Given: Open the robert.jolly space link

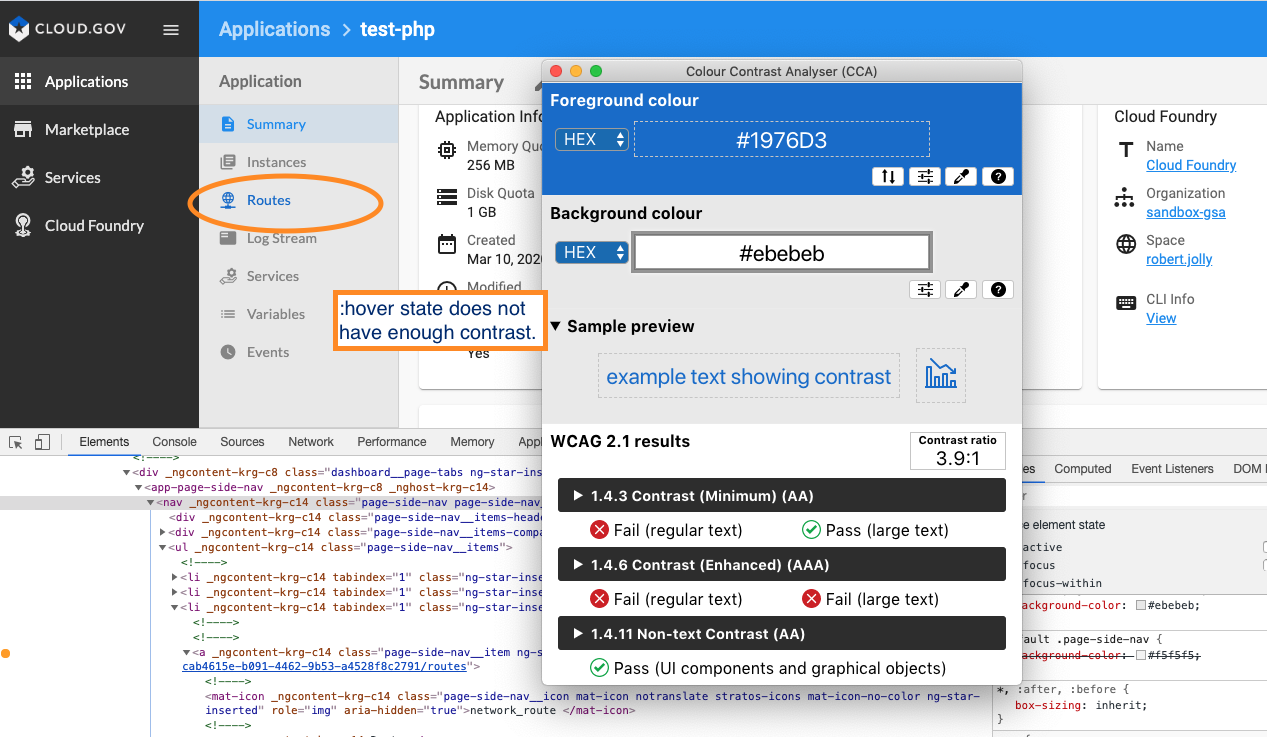Looking at the screenshot, I should click(x=1179, y=260).
